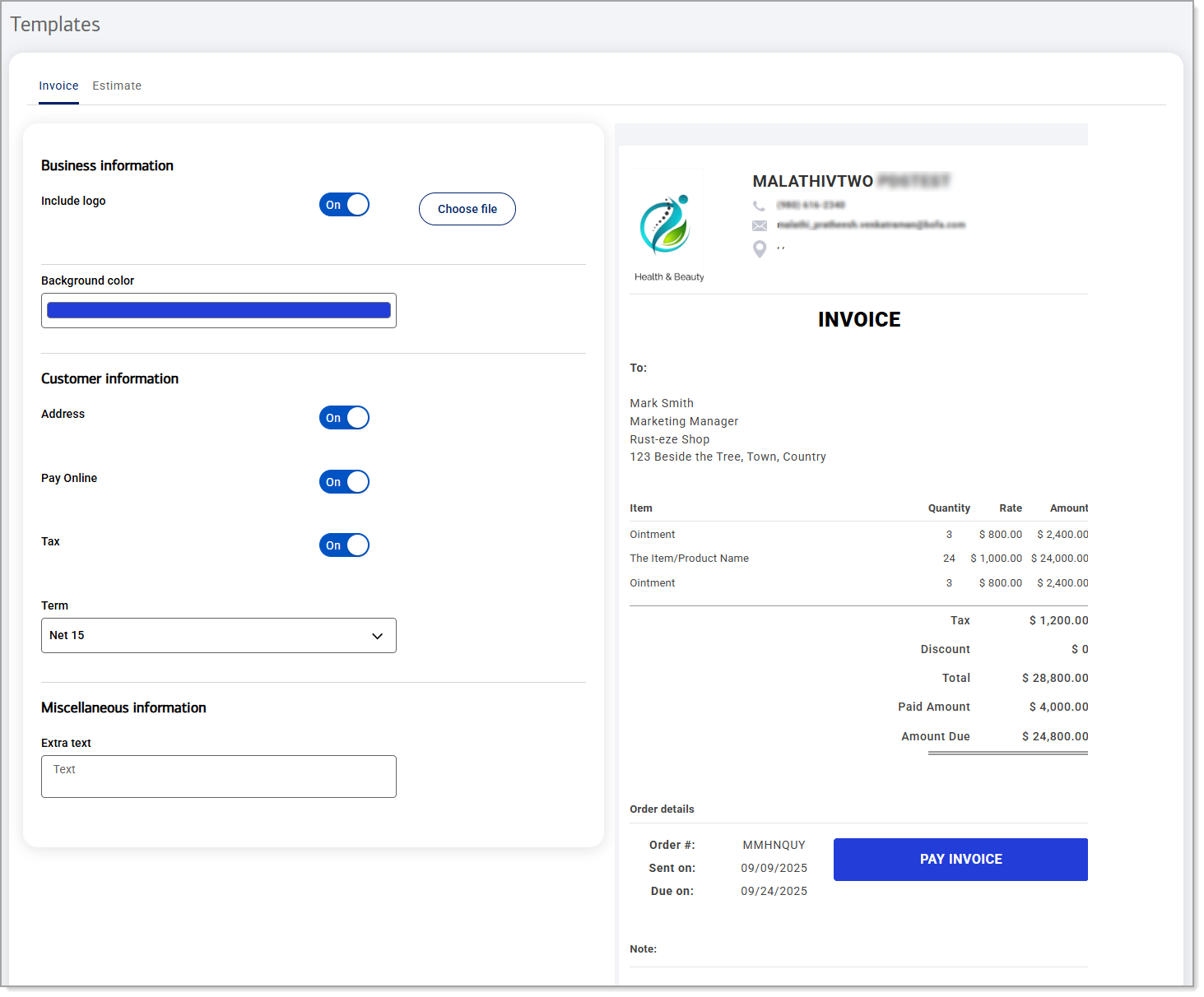Click the envelope icon next to email

760,225
